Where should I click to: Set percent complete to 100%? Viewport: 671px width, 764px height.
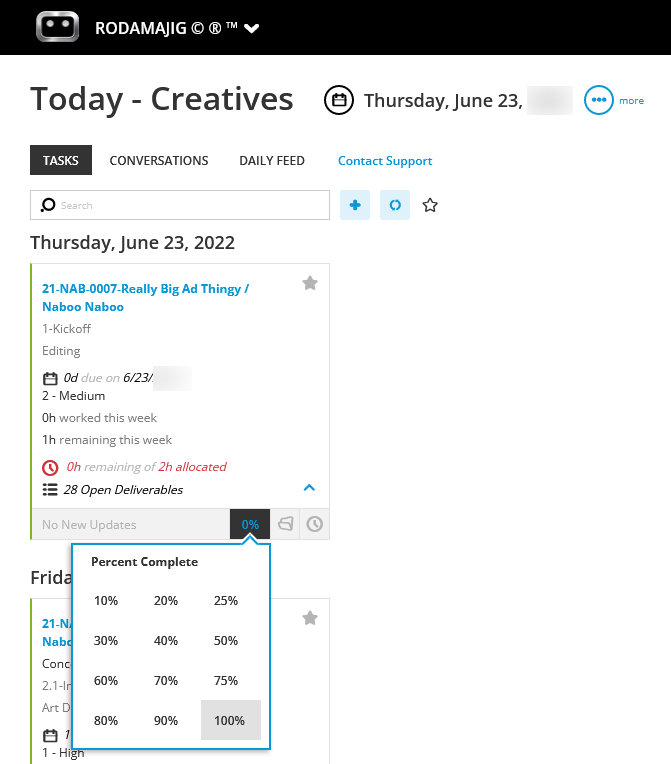pyautogui.click(x=230, y=720)
